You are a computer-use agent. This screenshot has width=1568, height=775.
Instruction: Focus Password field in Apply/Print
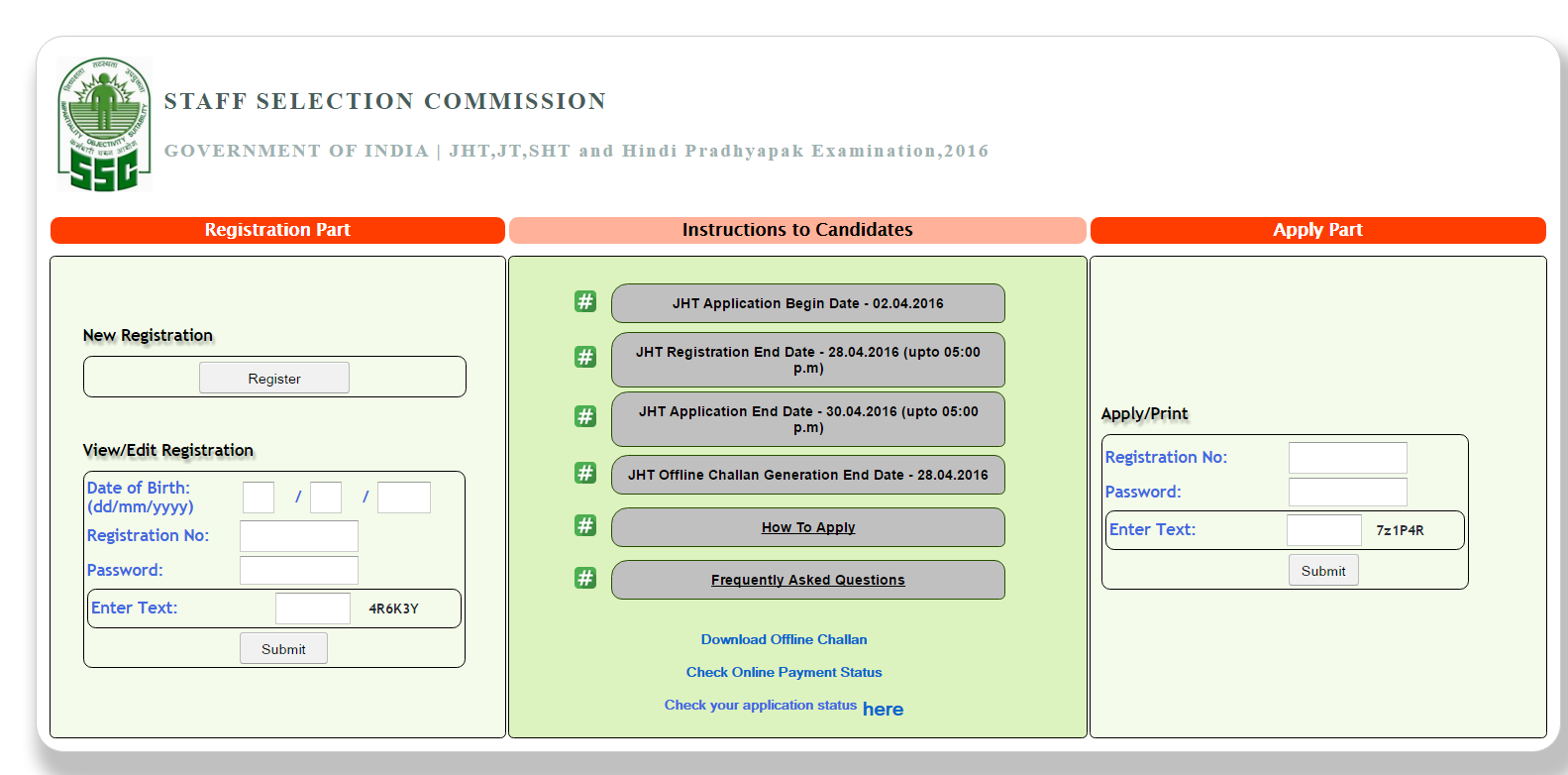[x=1348, y=492]
